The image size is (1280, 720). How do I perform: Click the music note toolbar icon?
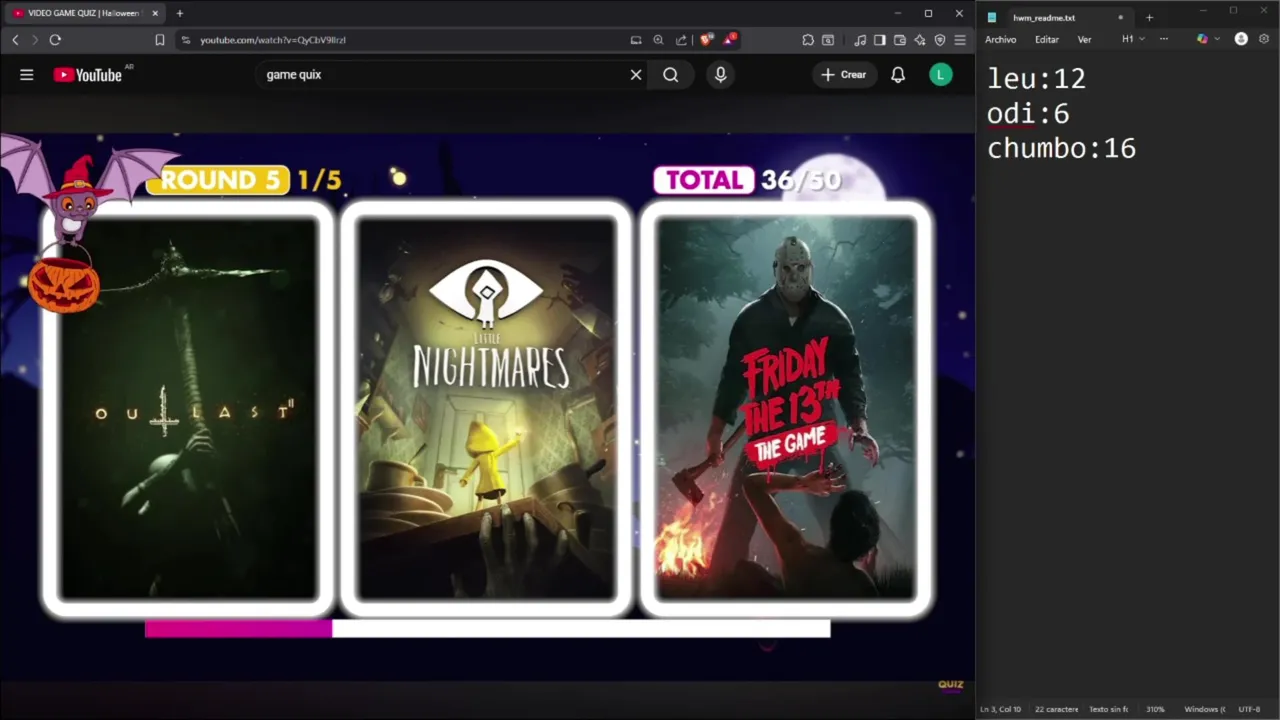click(x=860, y=40)
